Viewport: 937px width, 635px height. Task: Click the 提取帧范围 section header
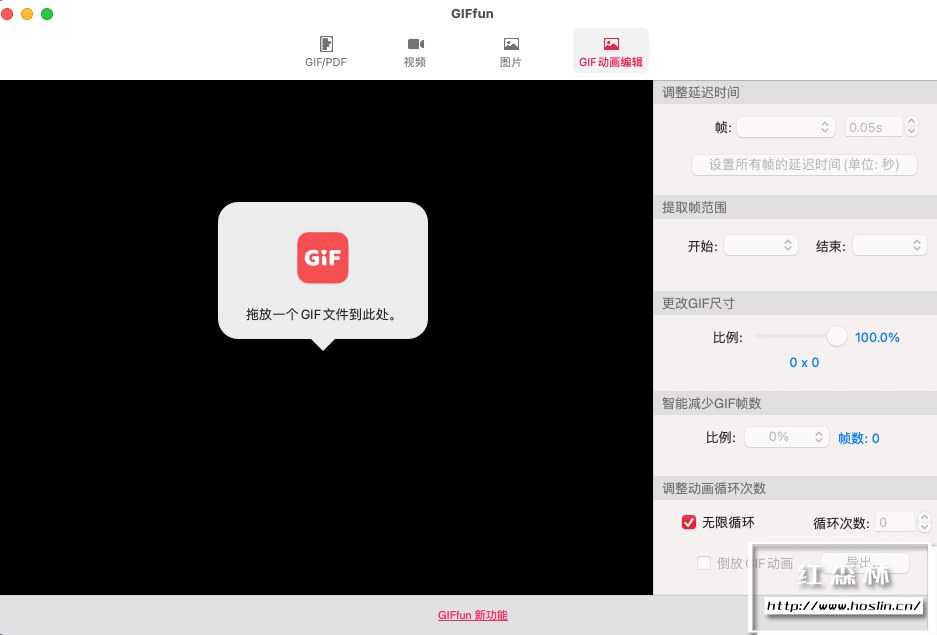tap(795, 207)
